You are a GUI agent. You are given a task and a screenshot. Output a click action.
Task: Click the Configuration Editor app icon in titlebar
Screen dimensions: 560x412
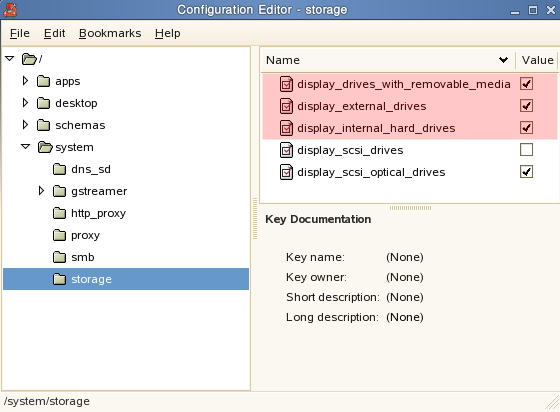(x=10, y=10)
